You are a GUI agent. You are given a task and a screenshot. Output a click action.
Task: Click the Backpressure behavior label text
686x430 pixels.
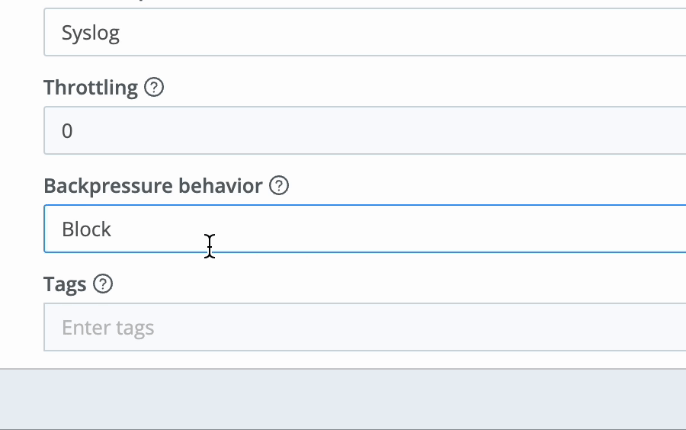click(x=153, y=186)
